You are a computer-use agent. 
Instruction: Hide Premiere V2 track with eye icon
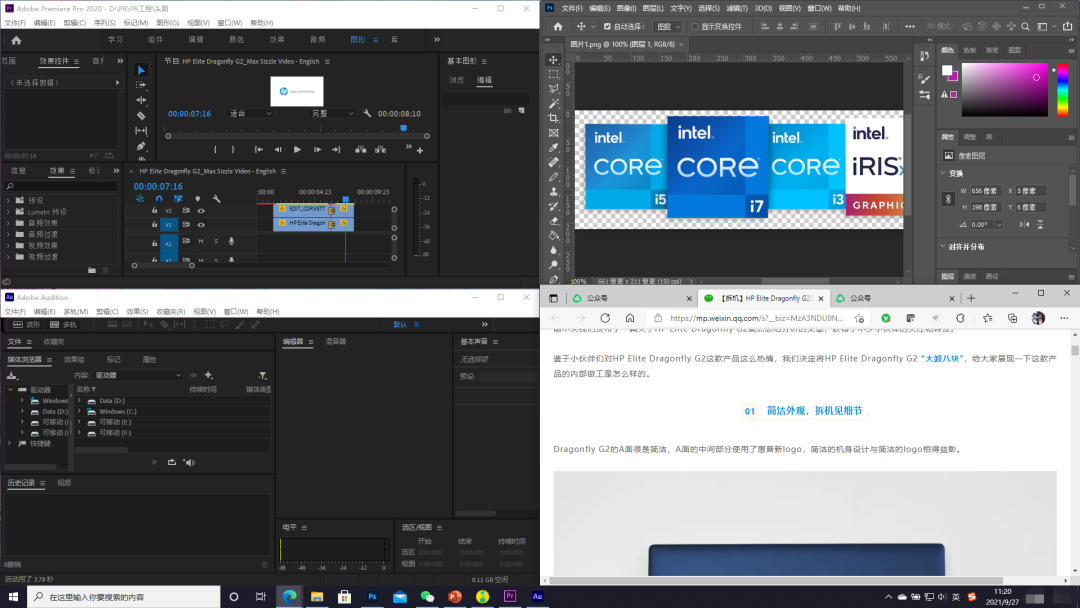201,211
